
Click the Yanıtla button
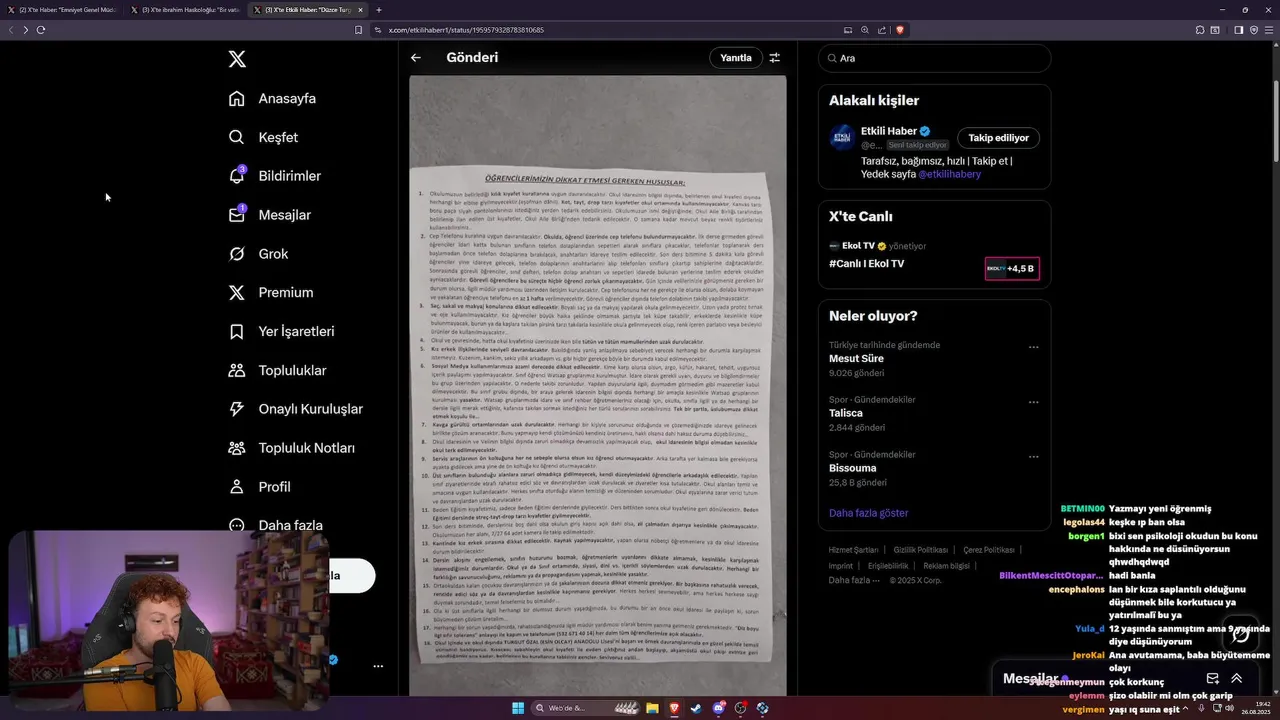pyautogui.click(x=736, y=58)
